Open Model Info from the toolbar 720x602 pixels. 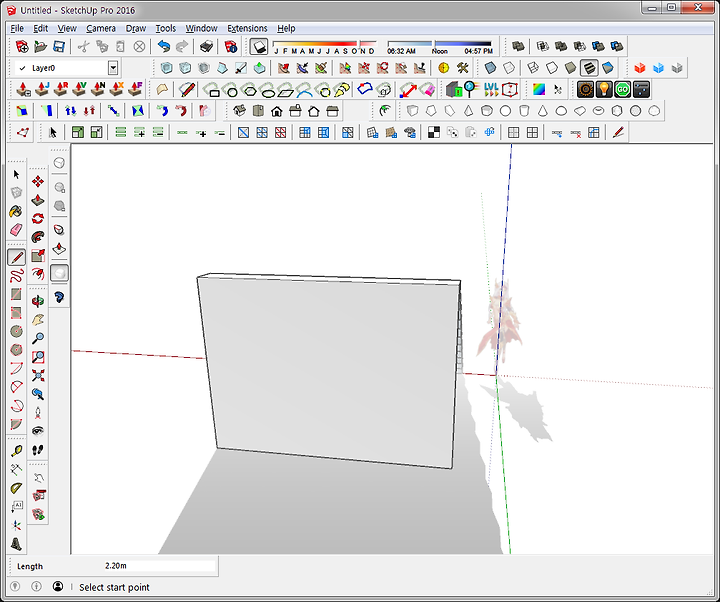click(231, 46)
